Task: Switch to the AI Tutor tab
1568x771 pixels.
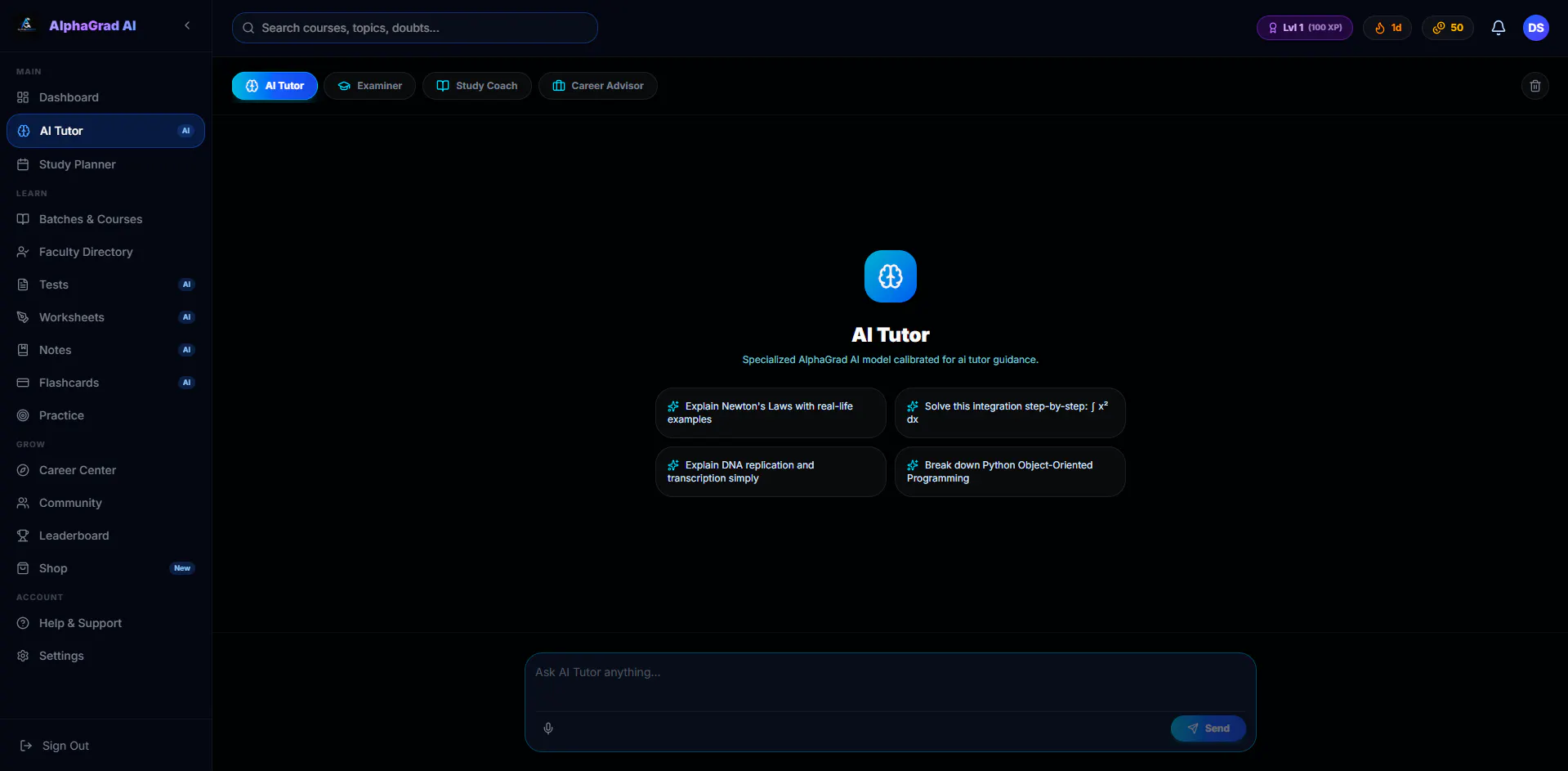Action: tap(275, 86)
